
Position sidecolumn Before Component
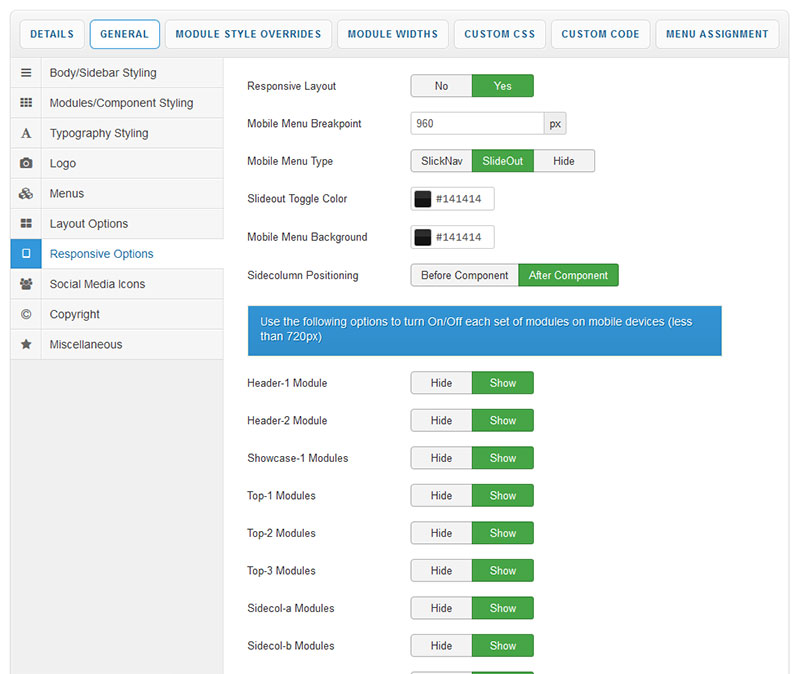click(464, 275)
